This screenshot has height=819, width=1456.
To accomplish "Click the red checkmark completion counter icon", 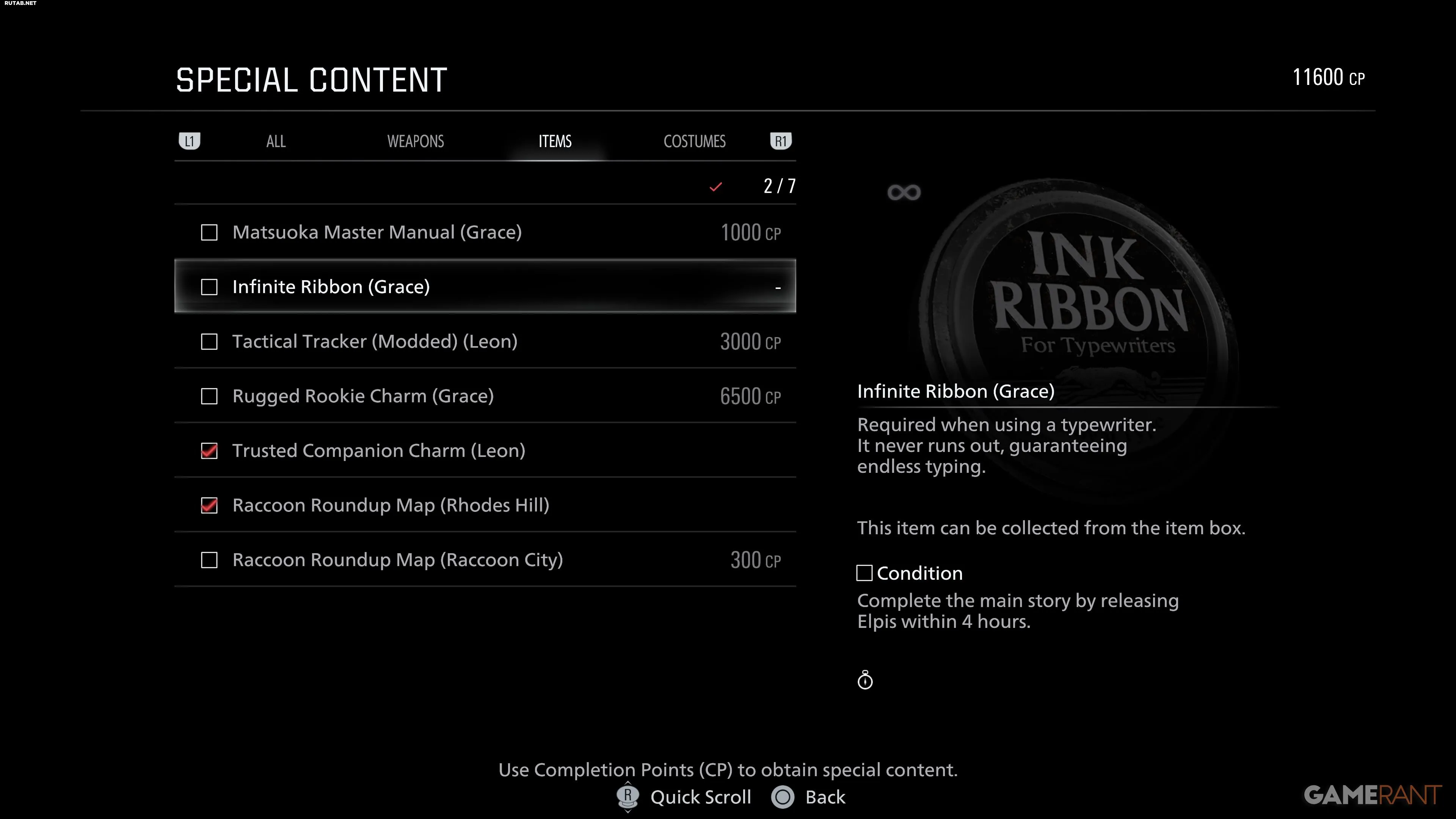I will click(x=715, y=187).
